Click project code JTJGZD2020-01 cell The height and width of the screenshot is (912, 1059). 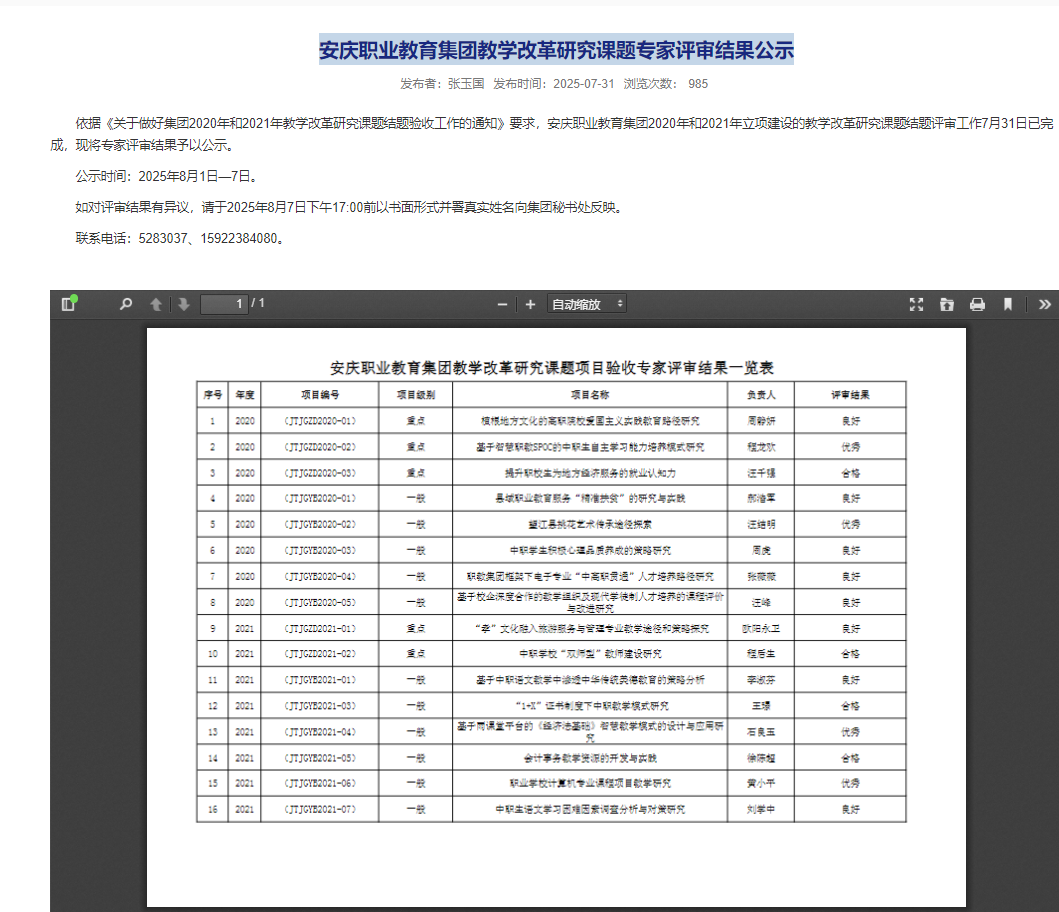click(320, 421)
